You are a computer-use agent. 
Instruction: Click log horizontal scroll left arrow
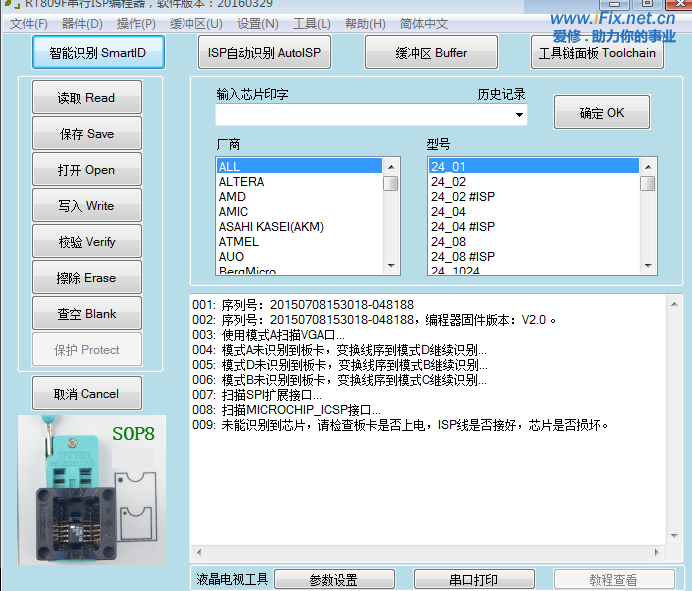pyautogui.click(x=199, y=552)
